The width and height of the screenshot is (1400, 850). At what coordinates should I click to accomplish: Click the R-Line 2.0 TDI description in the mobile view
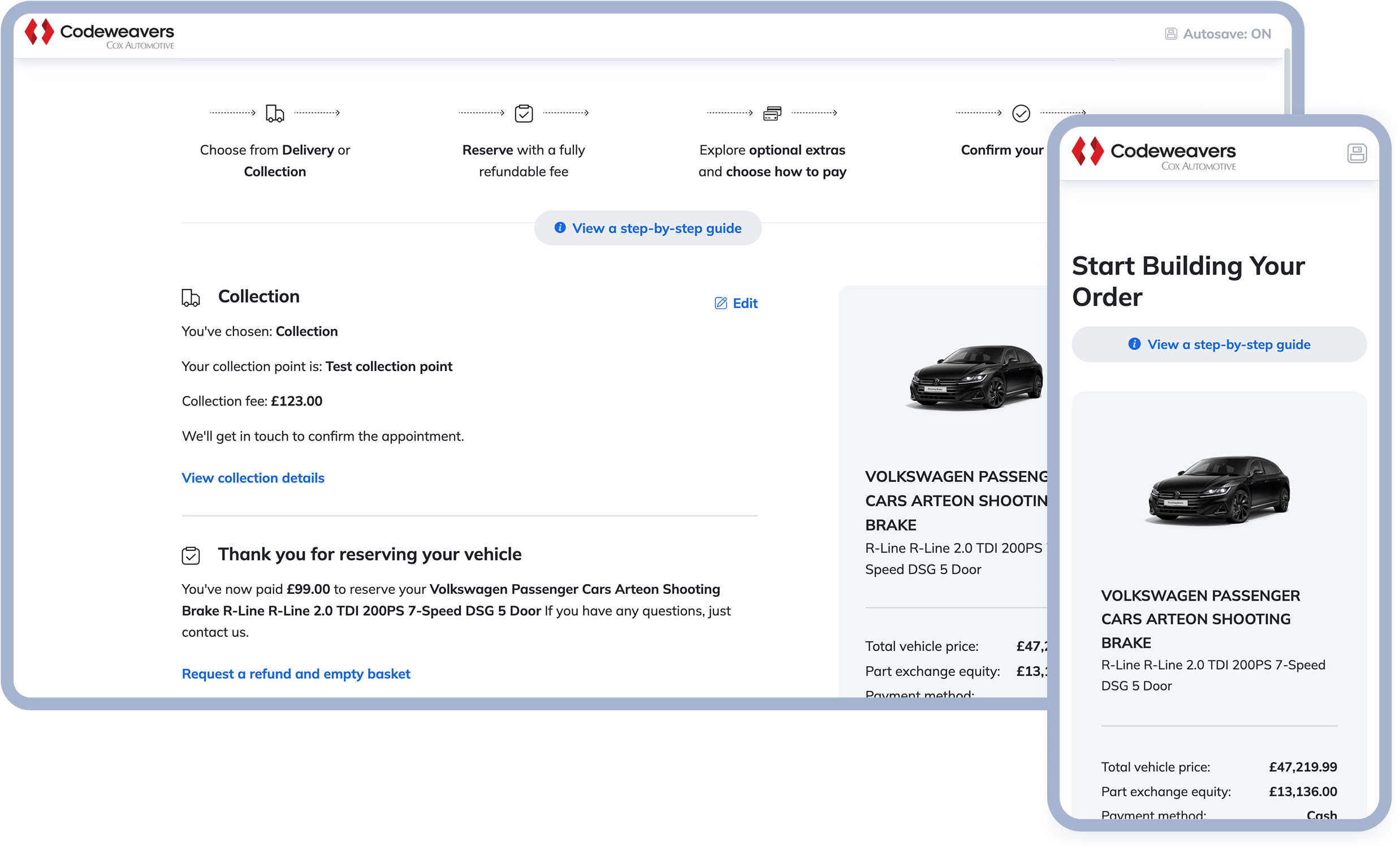1212,676
